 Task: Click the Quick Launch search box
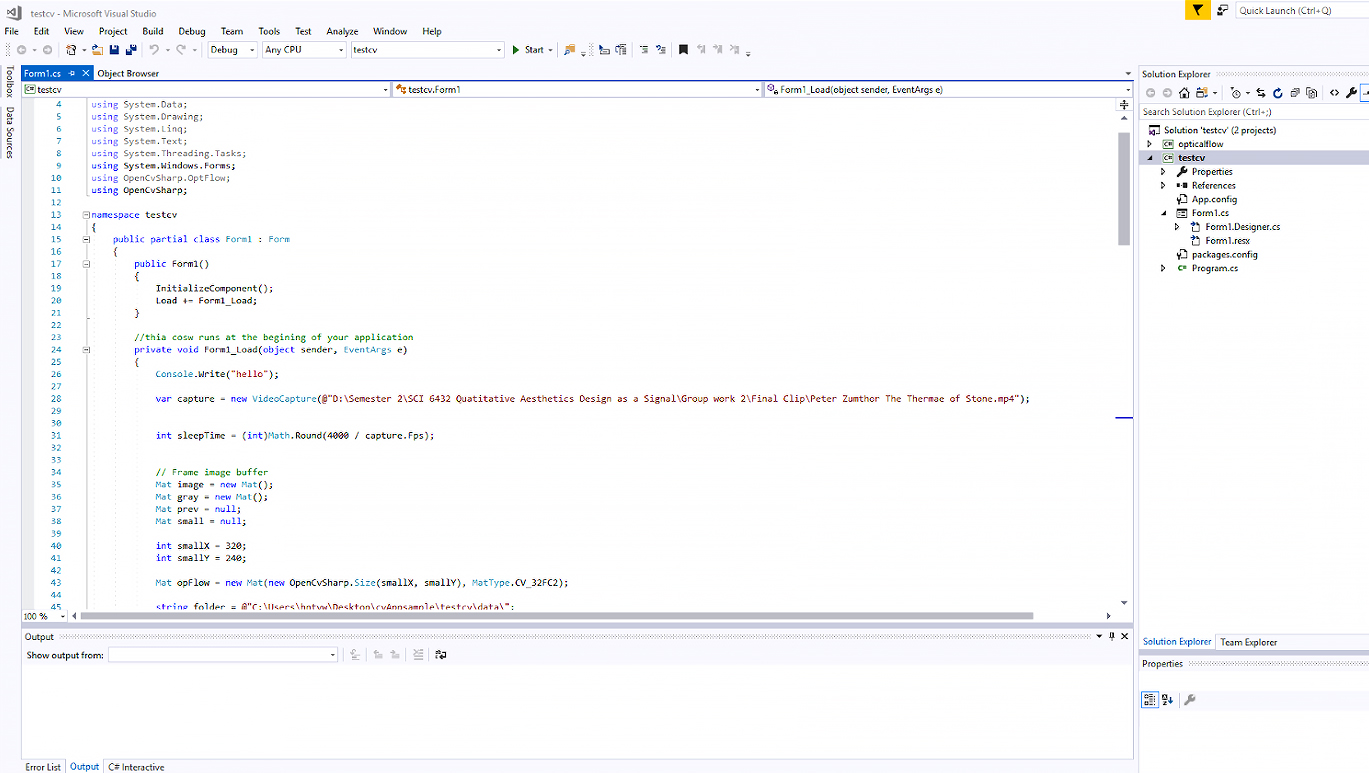point(1300,10)
